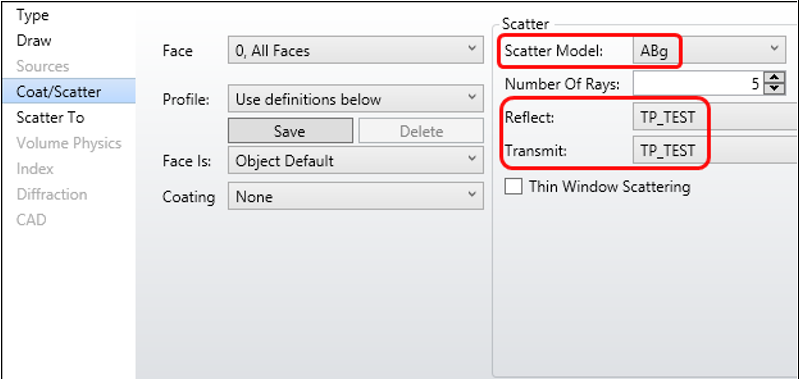Open the Type settings page
The width and height of the screenshot is (799, 379).
click(33, 15)
